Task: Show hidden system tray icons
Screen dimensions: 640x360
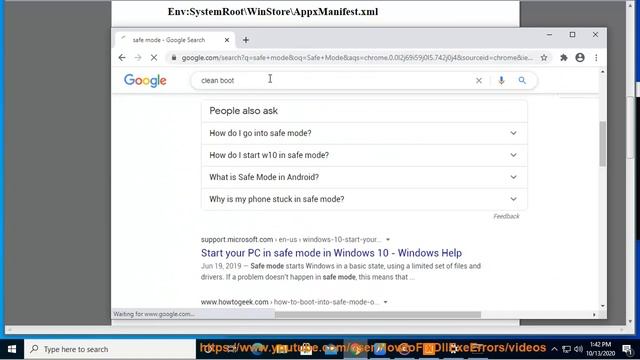Action: (x=554, y=349)
